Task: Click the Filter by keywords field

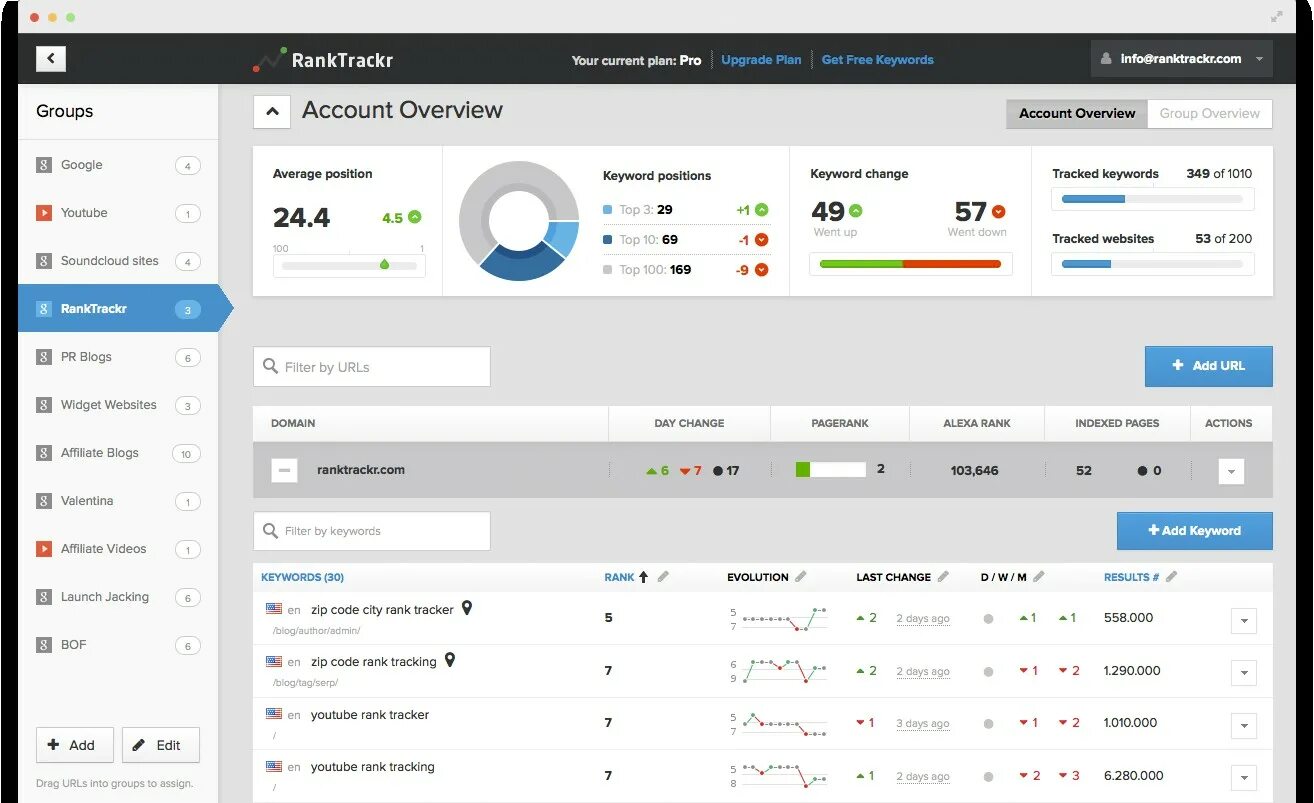Action: [372, 531]
